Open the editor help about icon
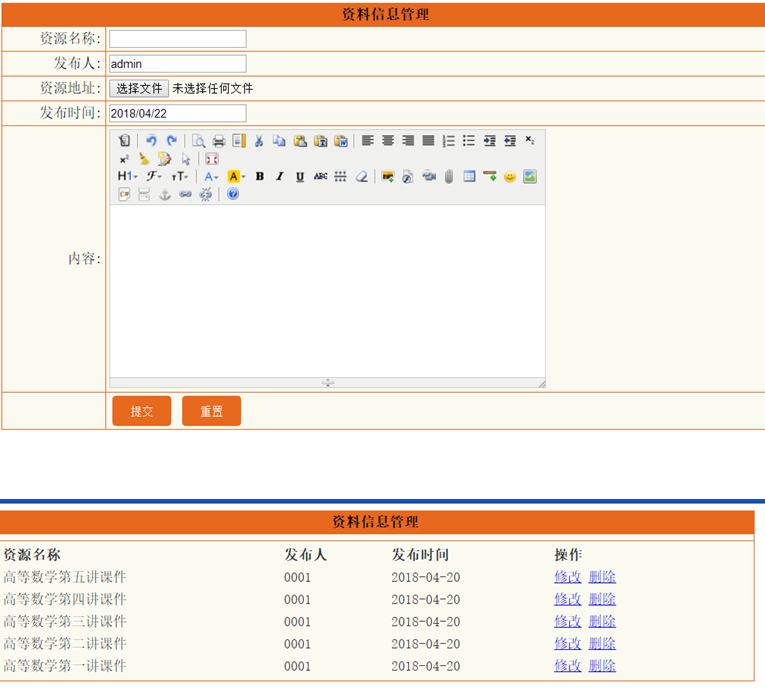765x692 pixels. click(233, 194)
